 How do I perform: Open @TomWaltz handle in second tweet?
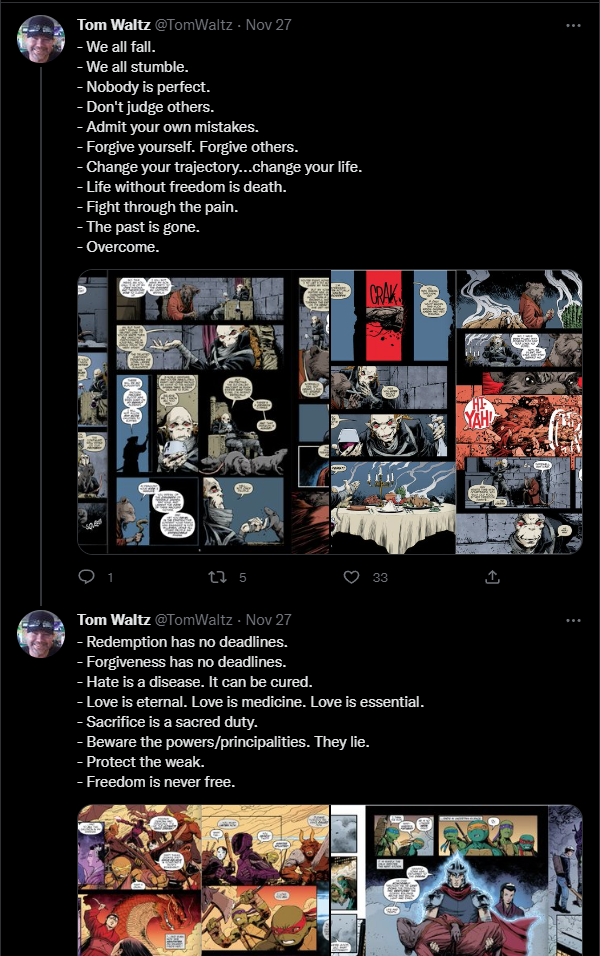click(193, 620)
